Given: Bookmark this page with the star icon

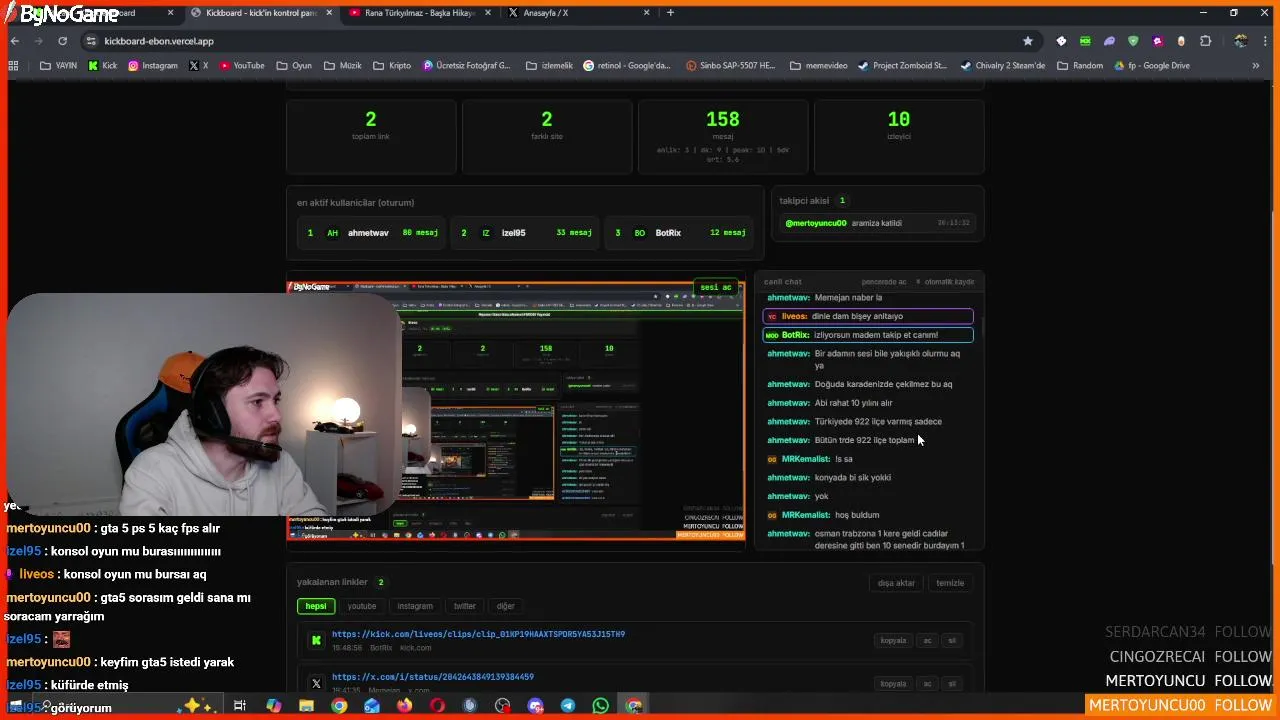Looking at the screenshot, I should pyautogui.click(x=1027, y=41).
